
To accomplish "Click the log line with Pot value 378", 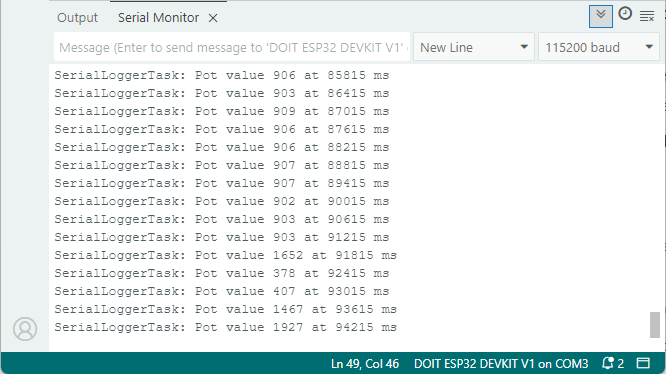I will (x=222, y=273).
